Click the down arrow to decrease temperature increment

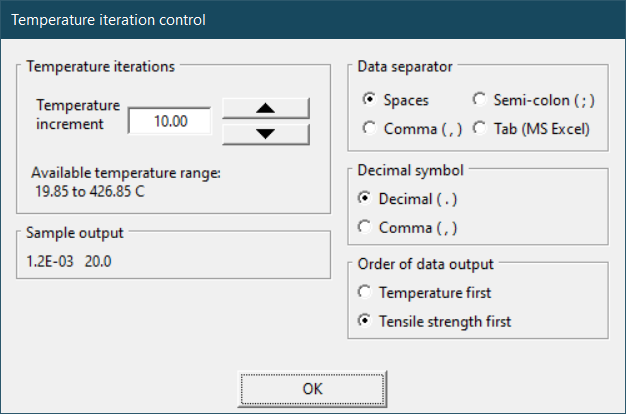265,133
